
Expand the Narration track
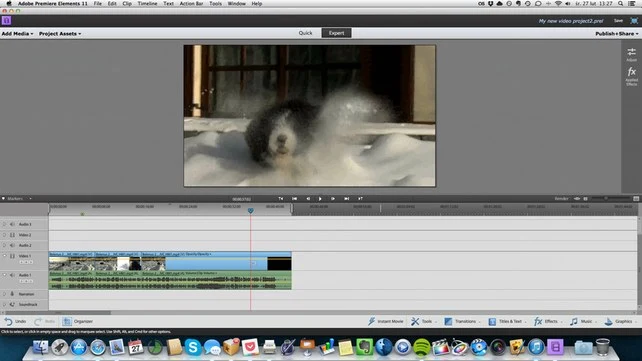[x=5, y=294]
